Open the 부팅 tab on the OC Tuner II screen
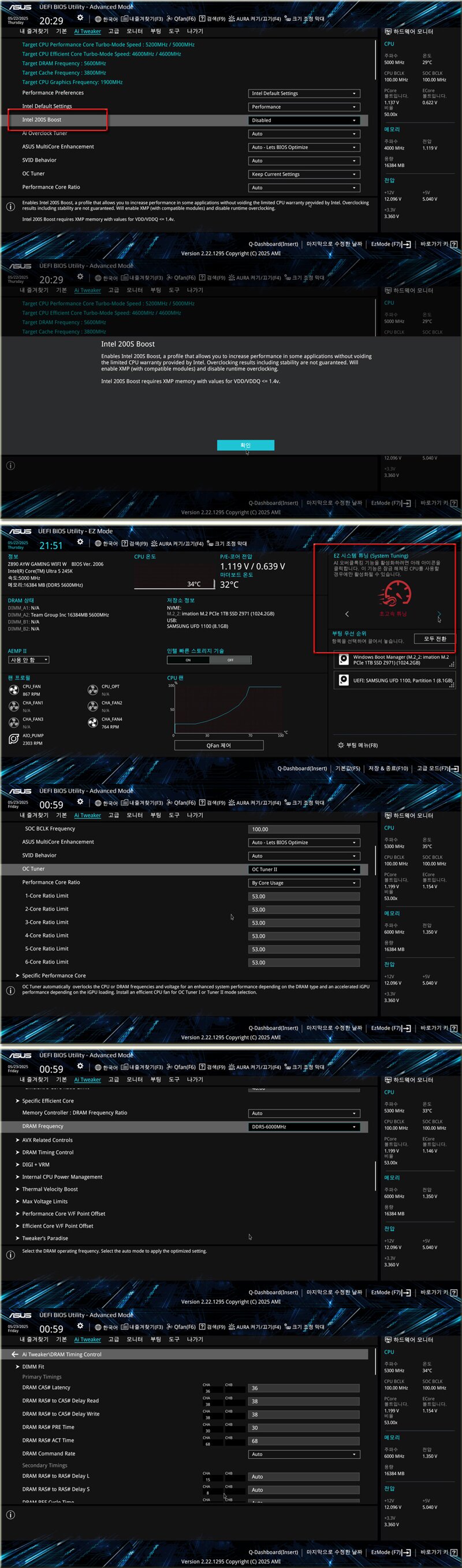This screenshot has height=1568, width=462. [x=156, y=815]
